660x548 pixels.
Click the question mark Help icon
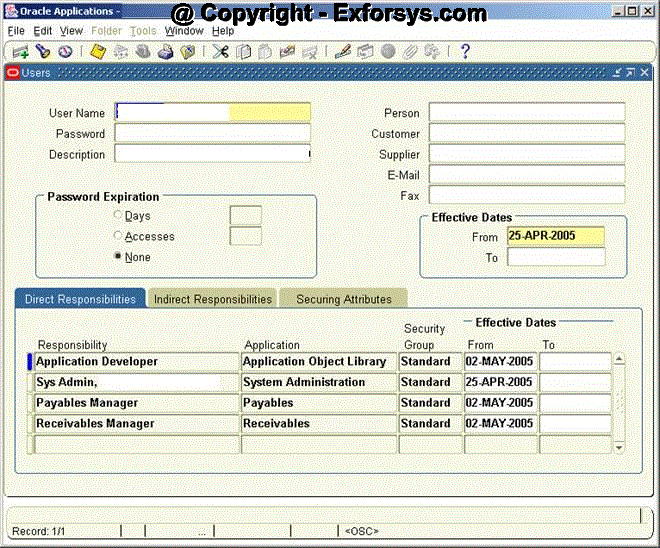[x=465, y=51]
